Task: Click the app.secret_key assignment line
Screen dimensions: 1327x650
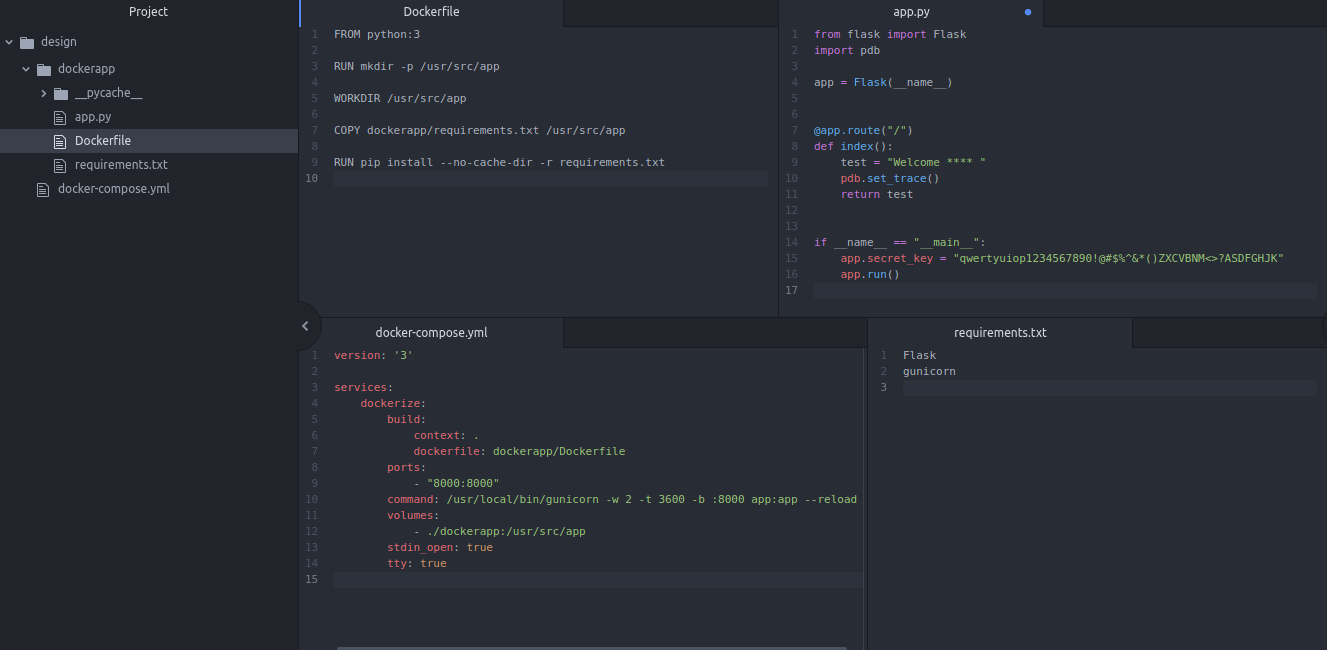Action: point(1062,258)
